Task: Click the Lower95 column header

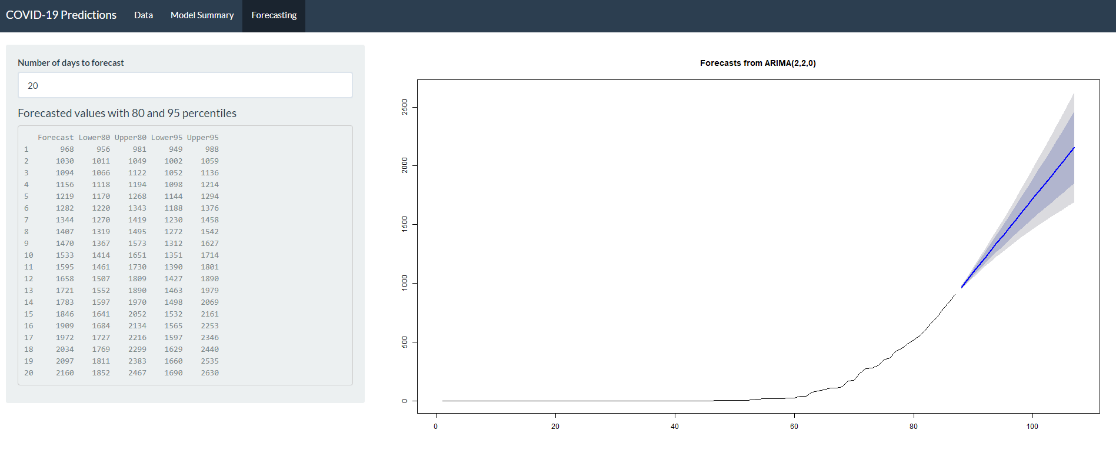Action: 166,137
